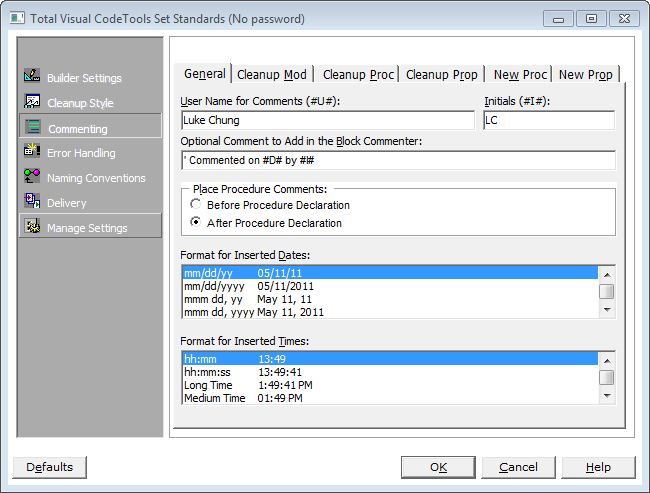
Task: Click the Cancel button
Action: click(518, 467)
